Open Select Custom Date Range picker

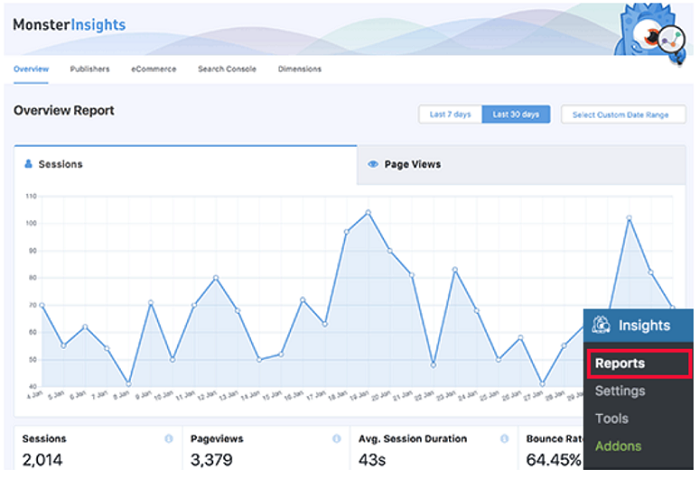point(620,115)
